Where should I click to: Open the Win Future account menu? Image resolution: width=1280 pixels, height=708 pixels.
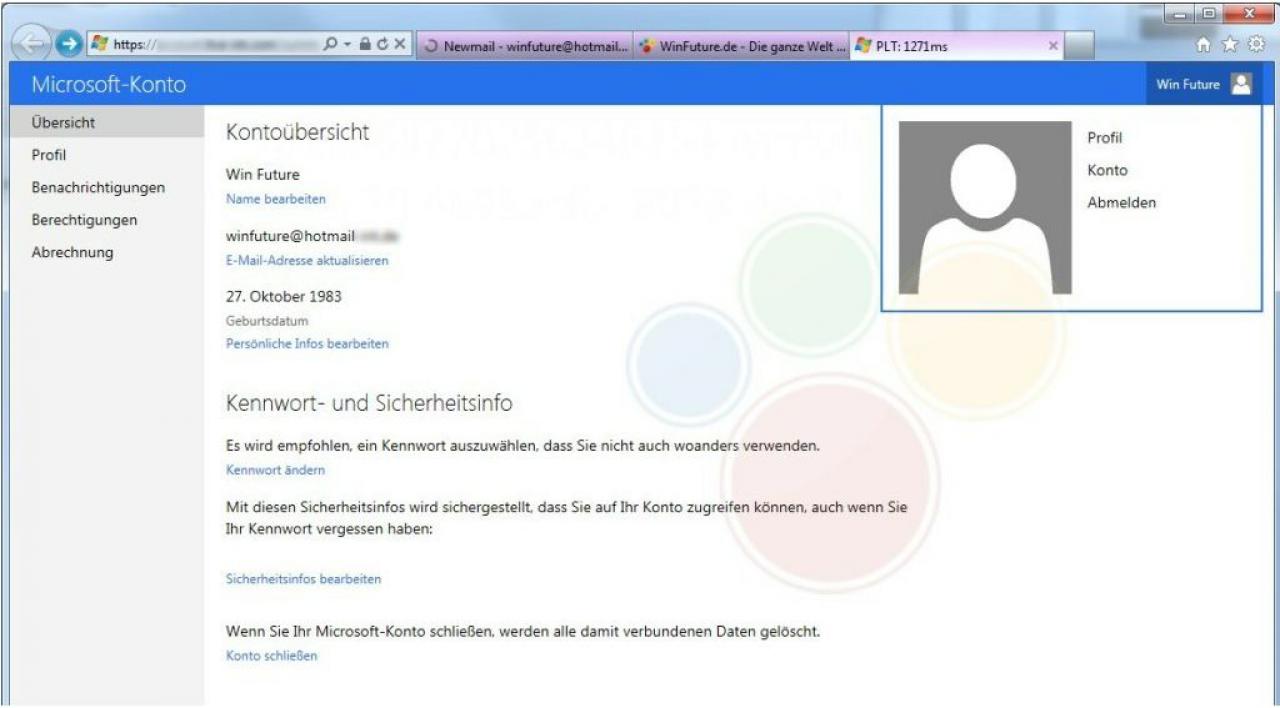point(1204,85)
